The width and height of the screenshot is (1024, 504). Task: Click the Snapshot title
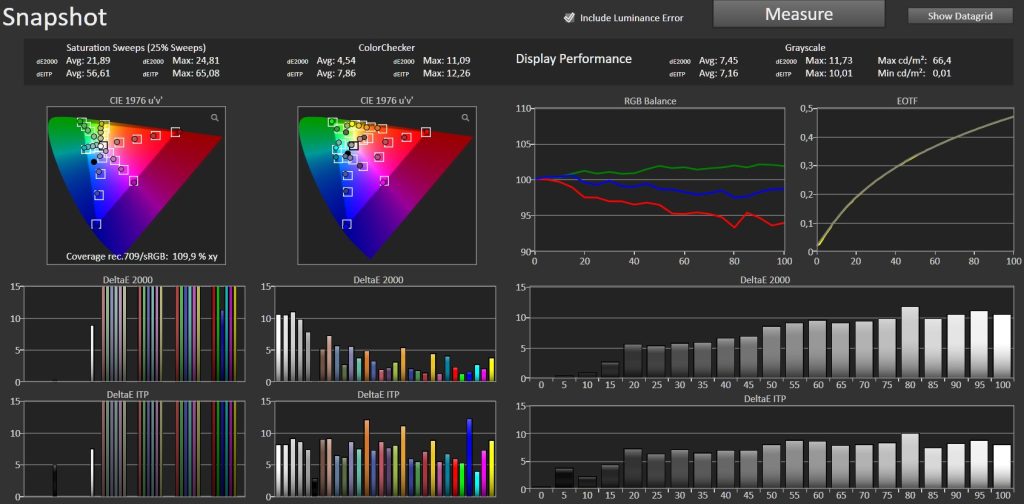tap(55, 17)
